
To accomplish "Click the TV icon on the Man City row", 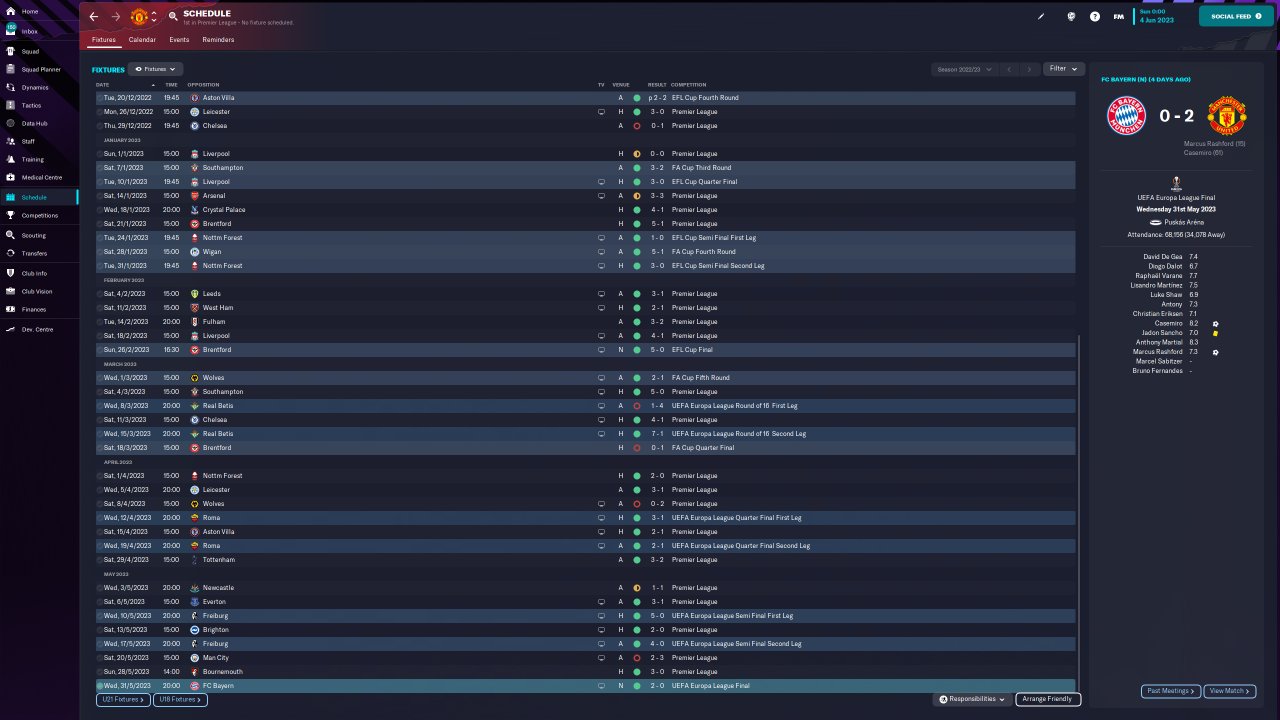I will (601, 658).
